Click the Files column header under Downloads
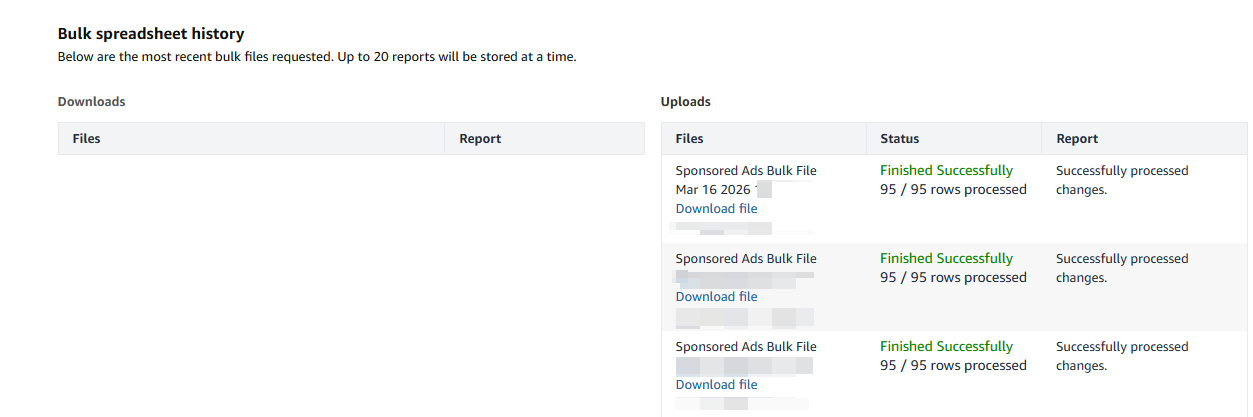Image resolution: width=1253 pixels, height=417 pixels. pos(87,139)
